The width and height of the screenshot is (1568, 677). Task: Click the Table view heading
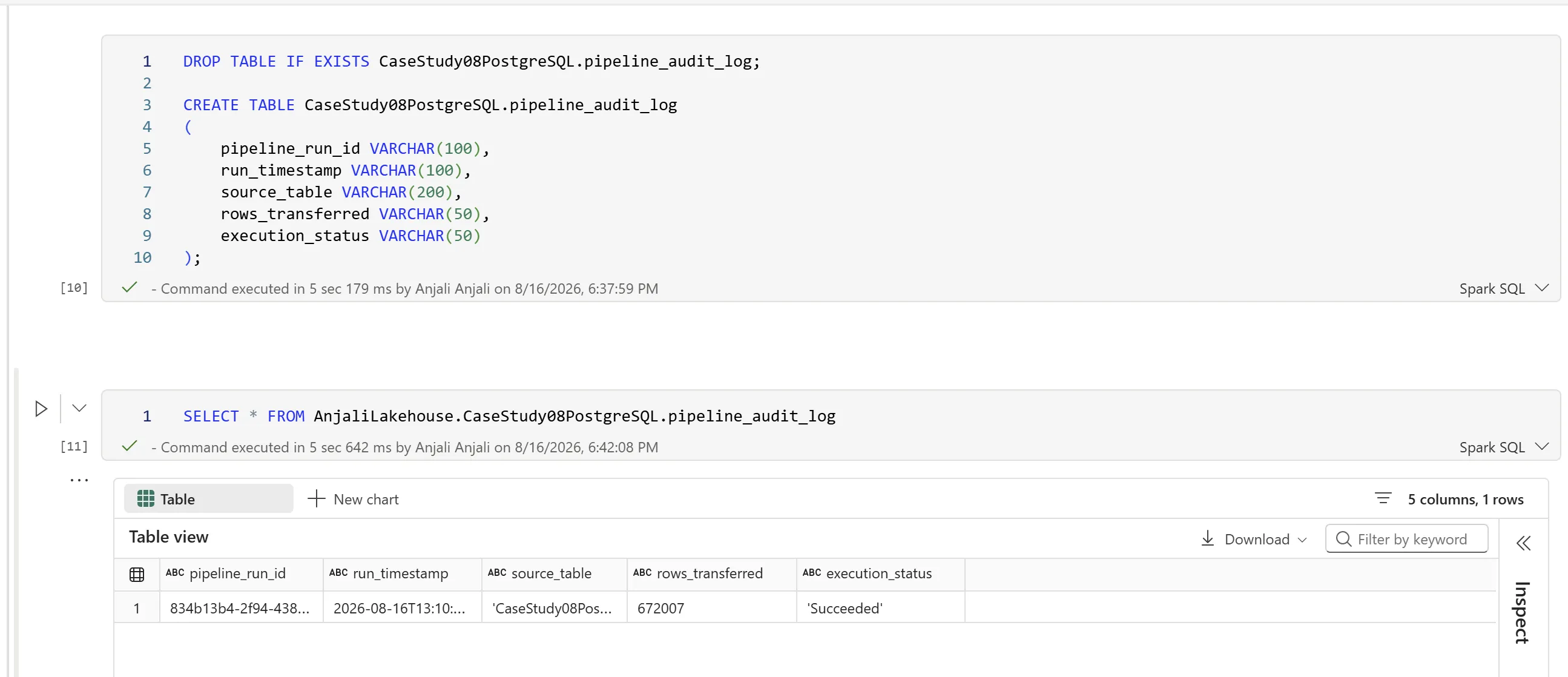coord(169,537)
